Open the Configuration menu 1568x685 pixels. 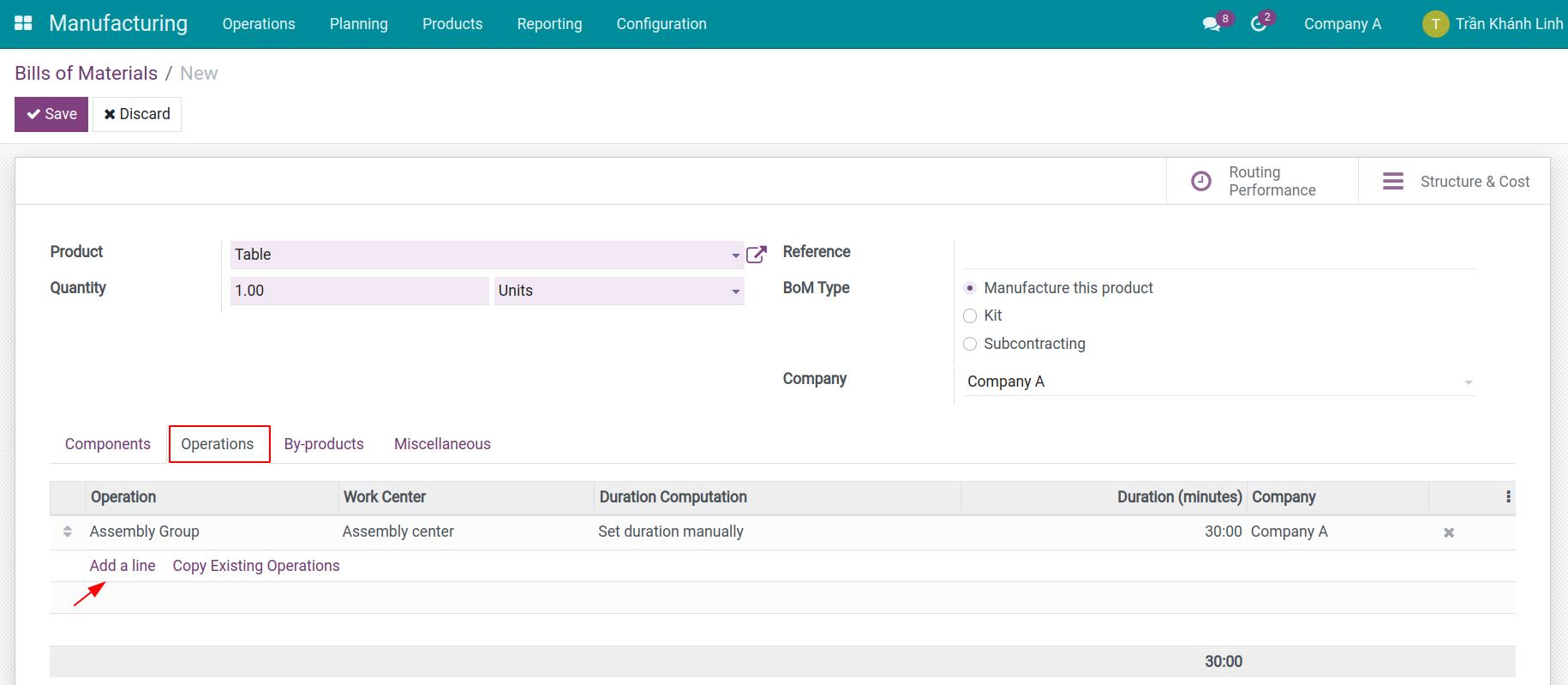[x=661, y=24]
